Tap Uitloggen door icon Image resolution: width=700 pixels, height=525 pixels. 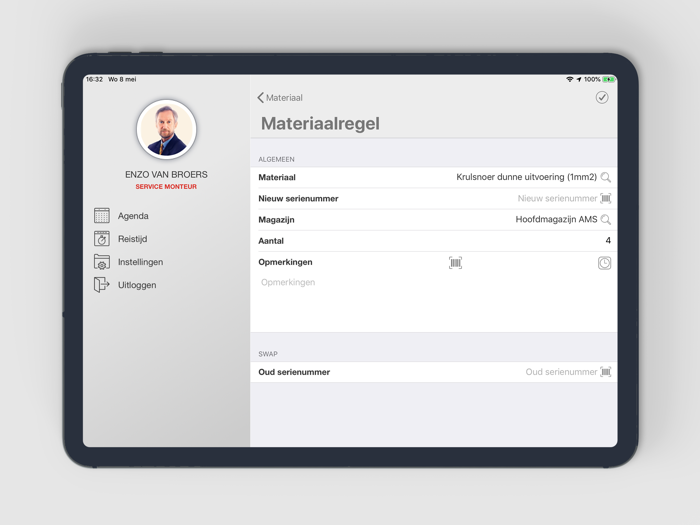pyautogui.click(x=102, y=284)
